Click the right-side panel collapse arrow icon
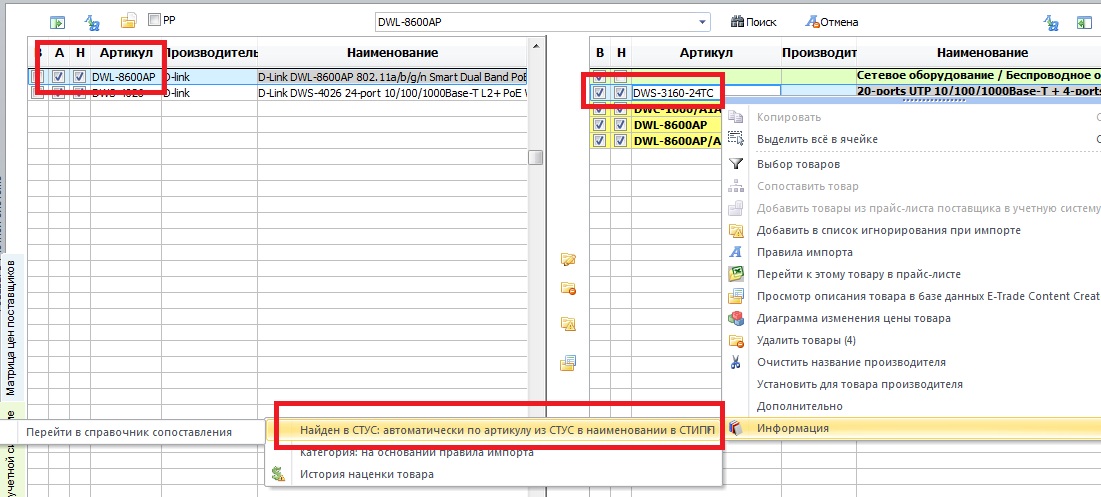This screenshot has height=497, width=1101. point(1082,22)
